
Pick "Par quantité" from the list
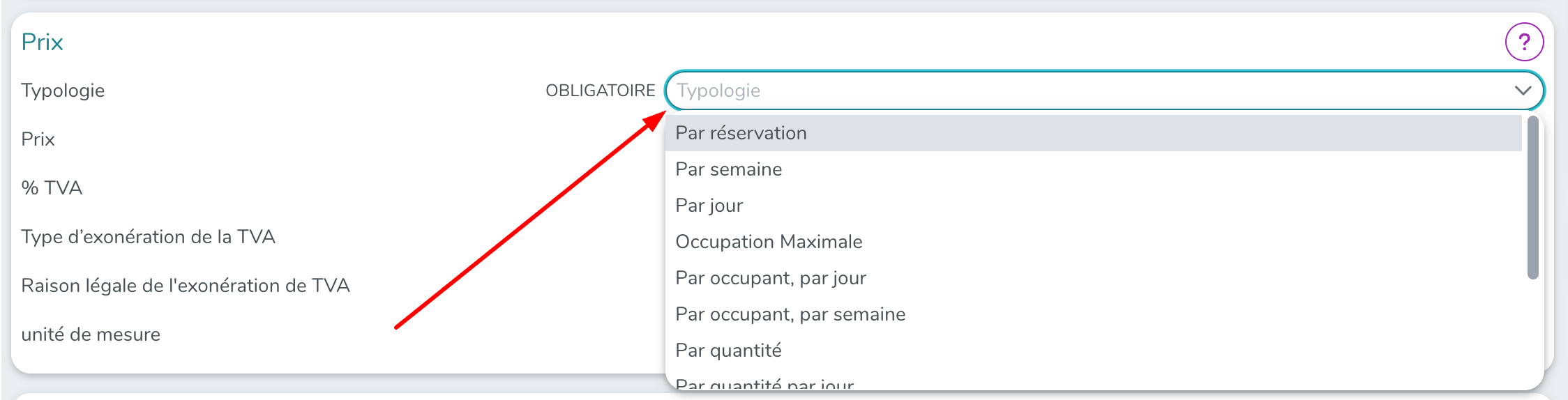tap(728, 351)
